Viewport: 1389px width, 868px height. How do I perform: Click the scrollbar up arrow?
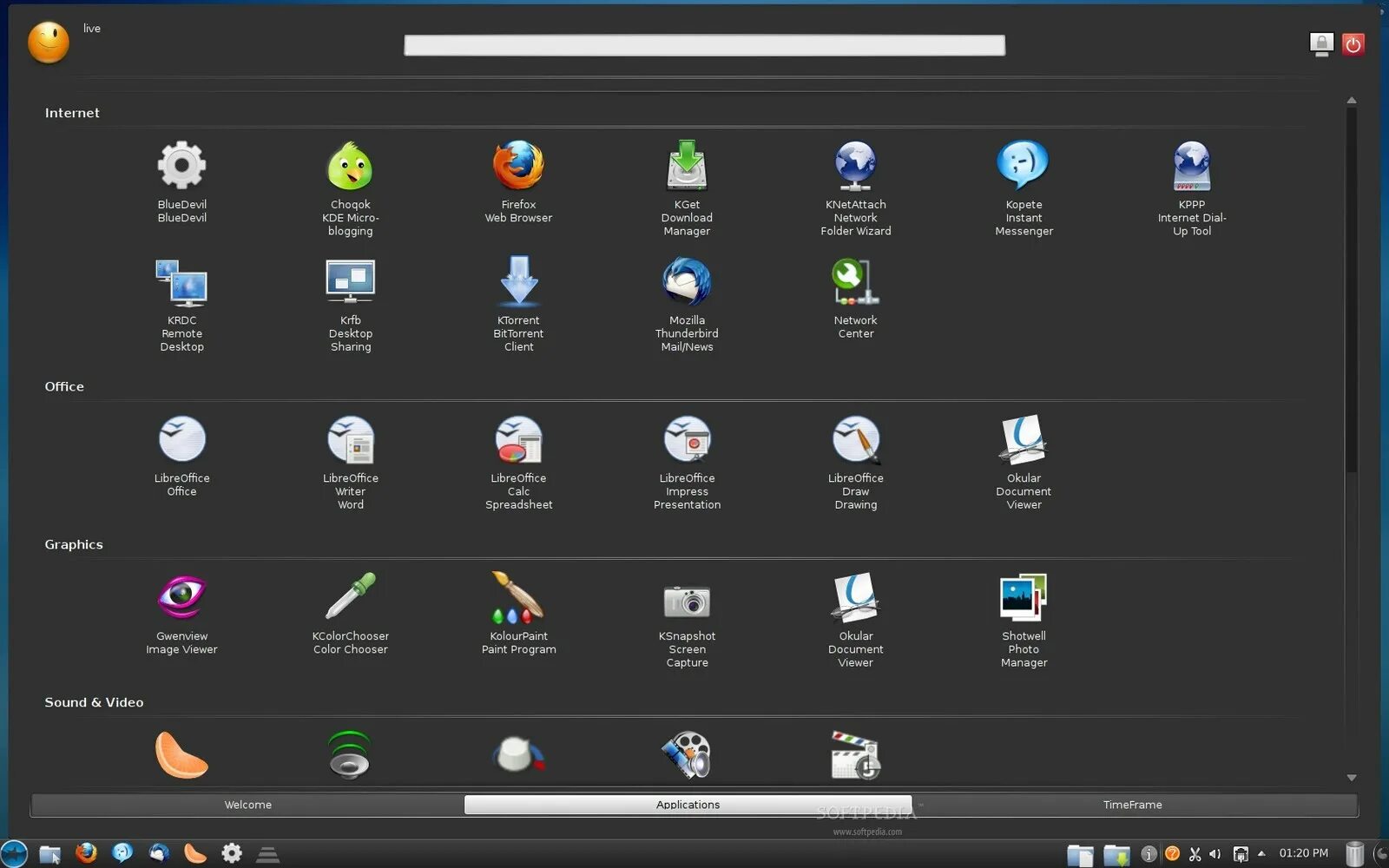click(1352, 100)
